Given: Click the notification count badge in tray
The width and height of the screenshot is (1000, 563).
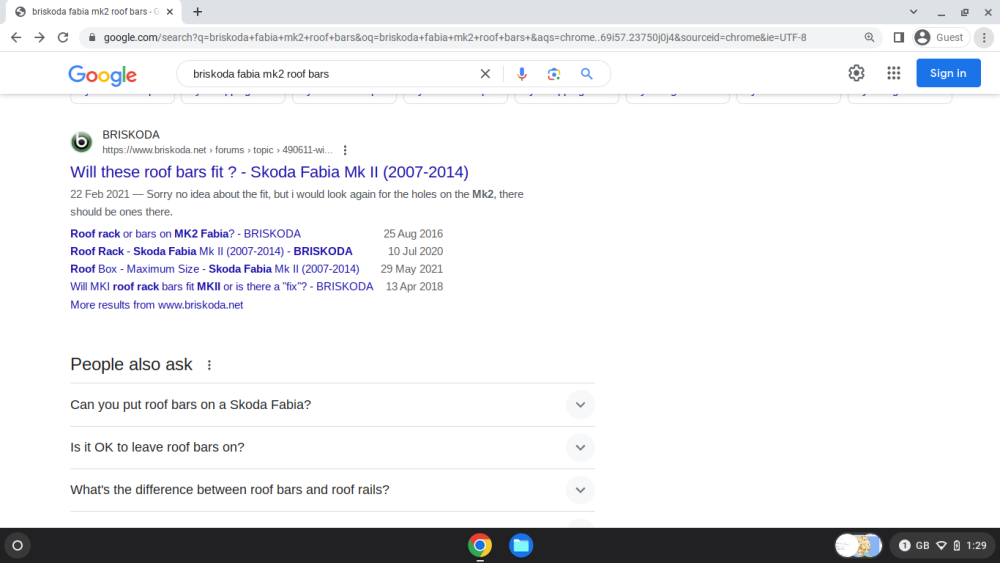Looking at the screenshot, I should point(904,546).
